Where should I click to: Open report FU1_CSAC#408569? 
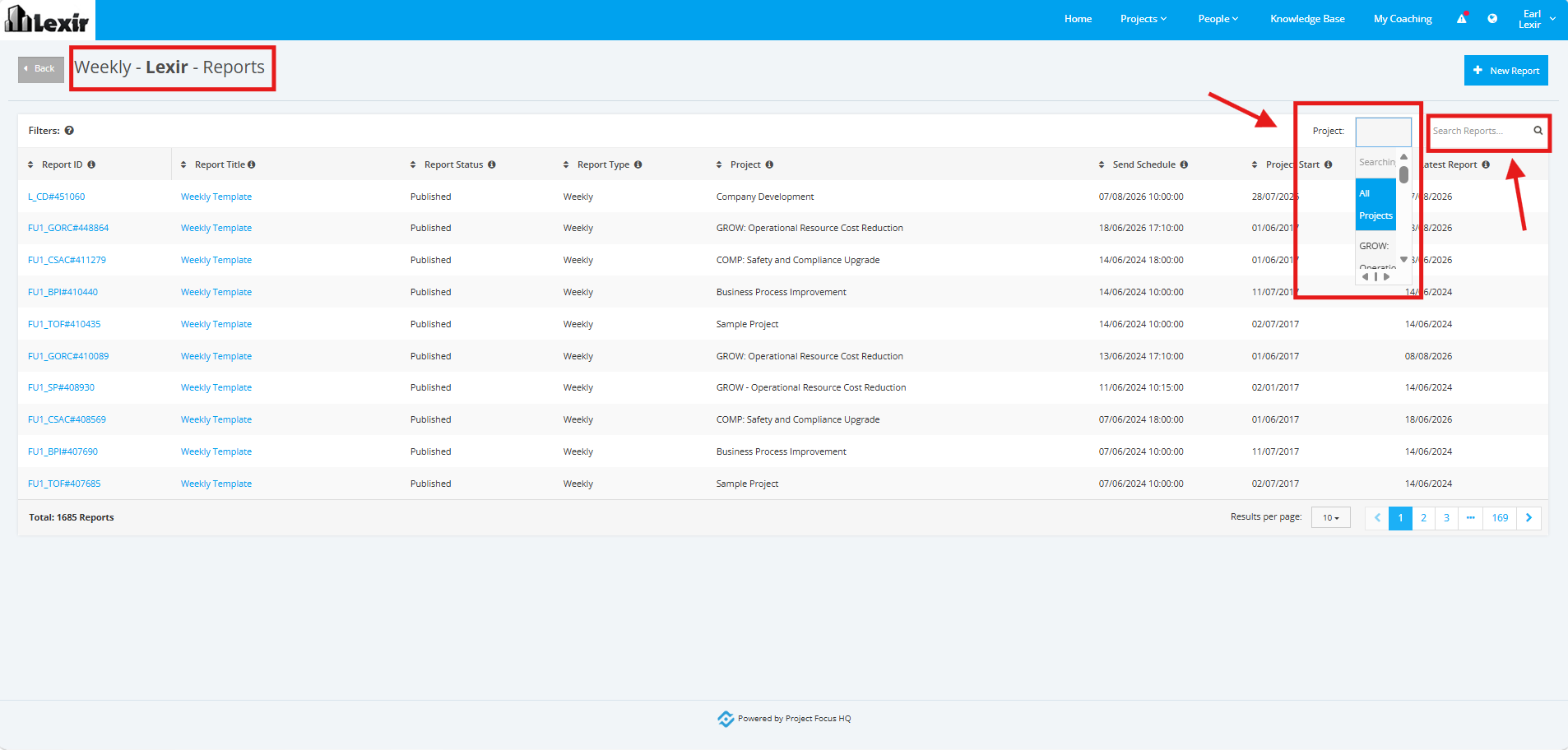pyautogui.click(x=67, y=419)
